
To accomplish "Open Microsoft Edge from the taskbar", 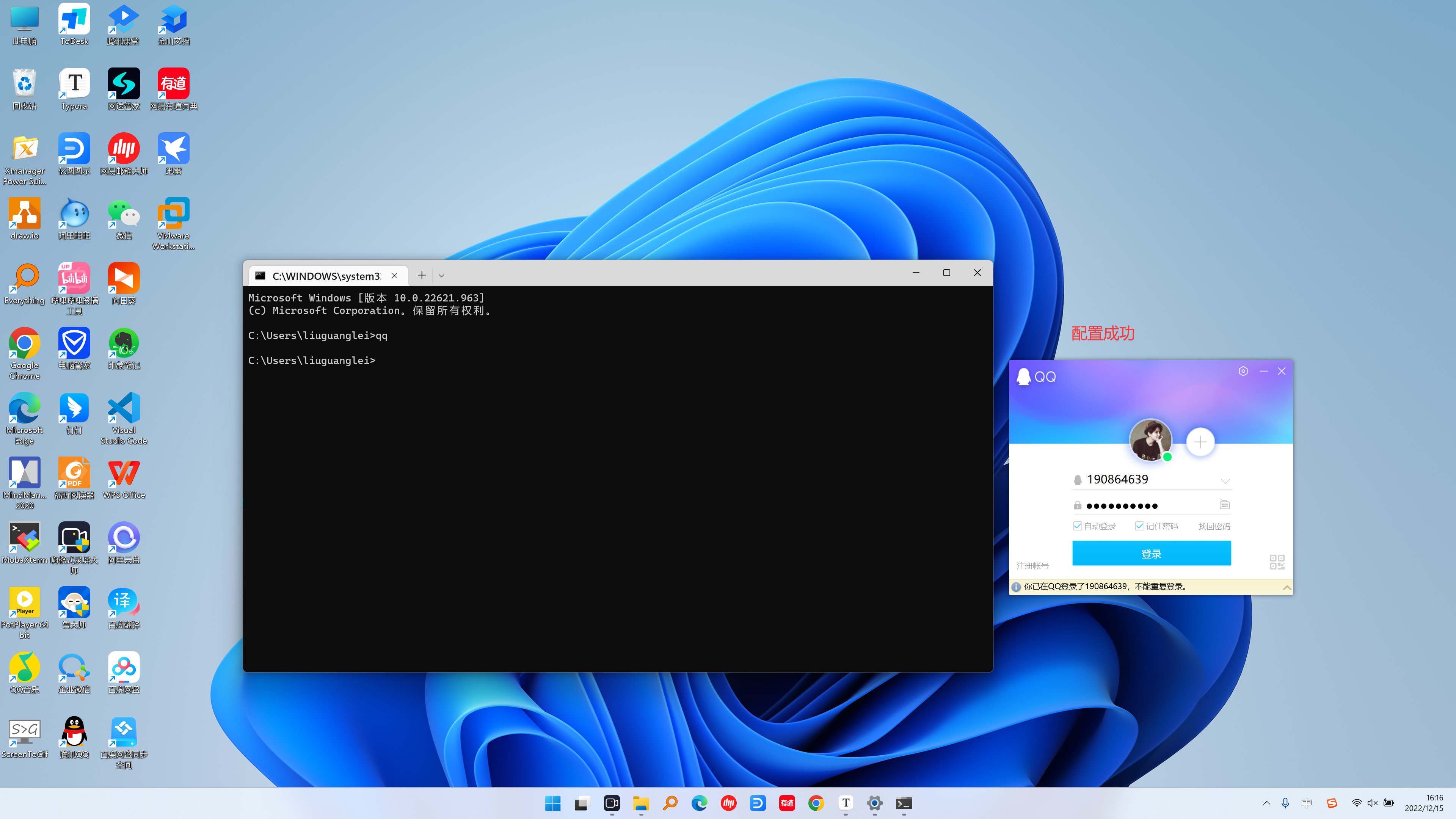I will click(x=699, y=803).
